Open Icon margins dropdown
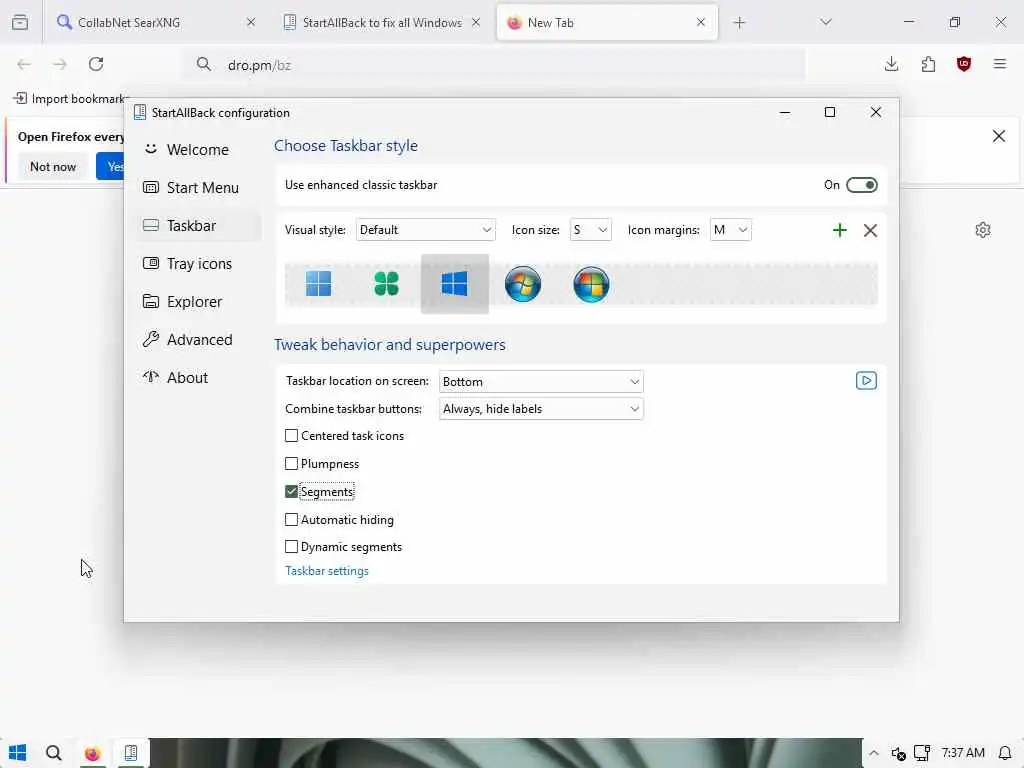This screenshot has height=768, width=1024. pyautogui.click(x=730, y=230)
